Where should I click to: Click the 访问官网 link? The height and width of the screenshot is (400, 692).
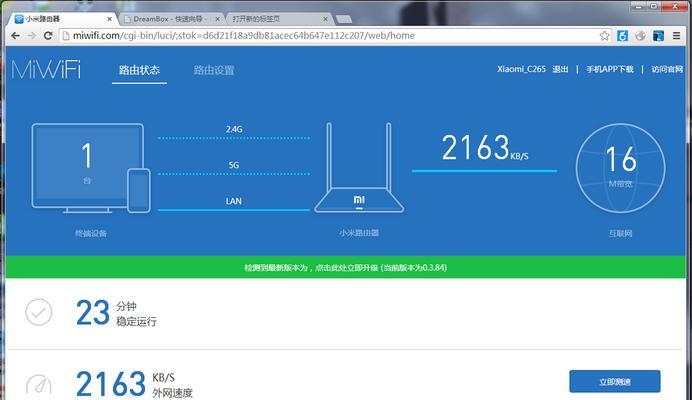667,69
